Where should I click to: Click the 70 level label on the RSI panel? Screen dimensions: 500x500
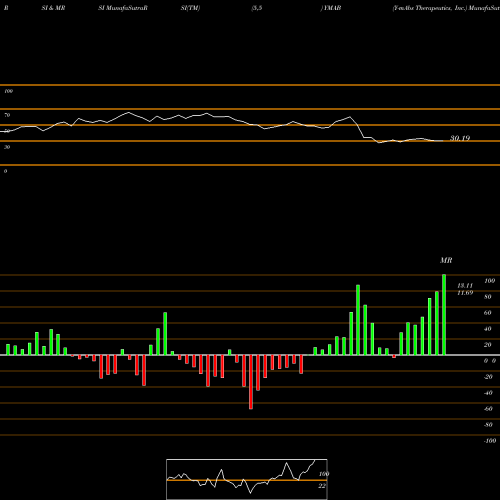7,115
